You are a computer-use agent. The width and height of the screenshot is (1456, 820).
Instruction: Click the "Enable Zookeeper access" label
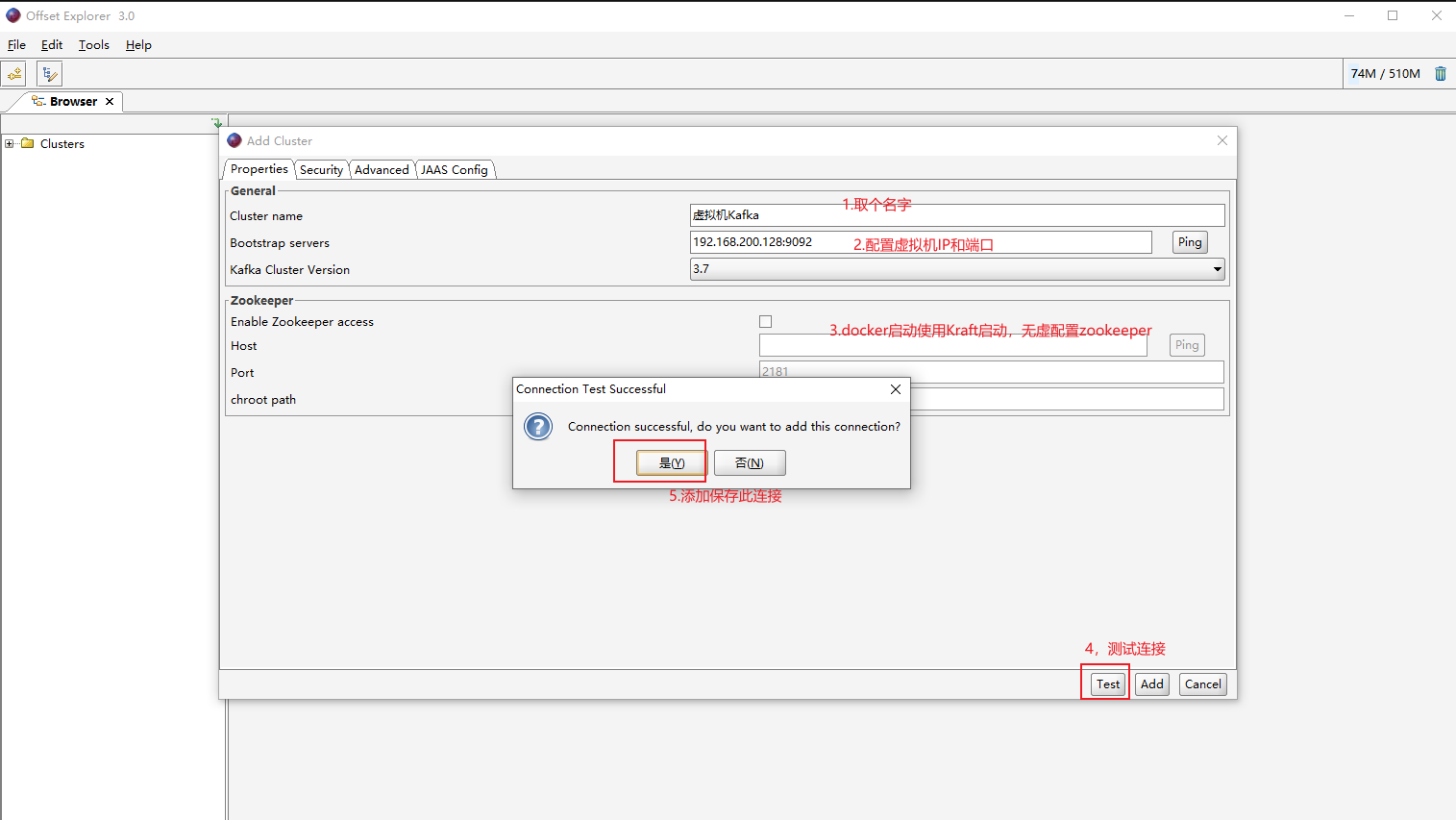coord(302,322)
